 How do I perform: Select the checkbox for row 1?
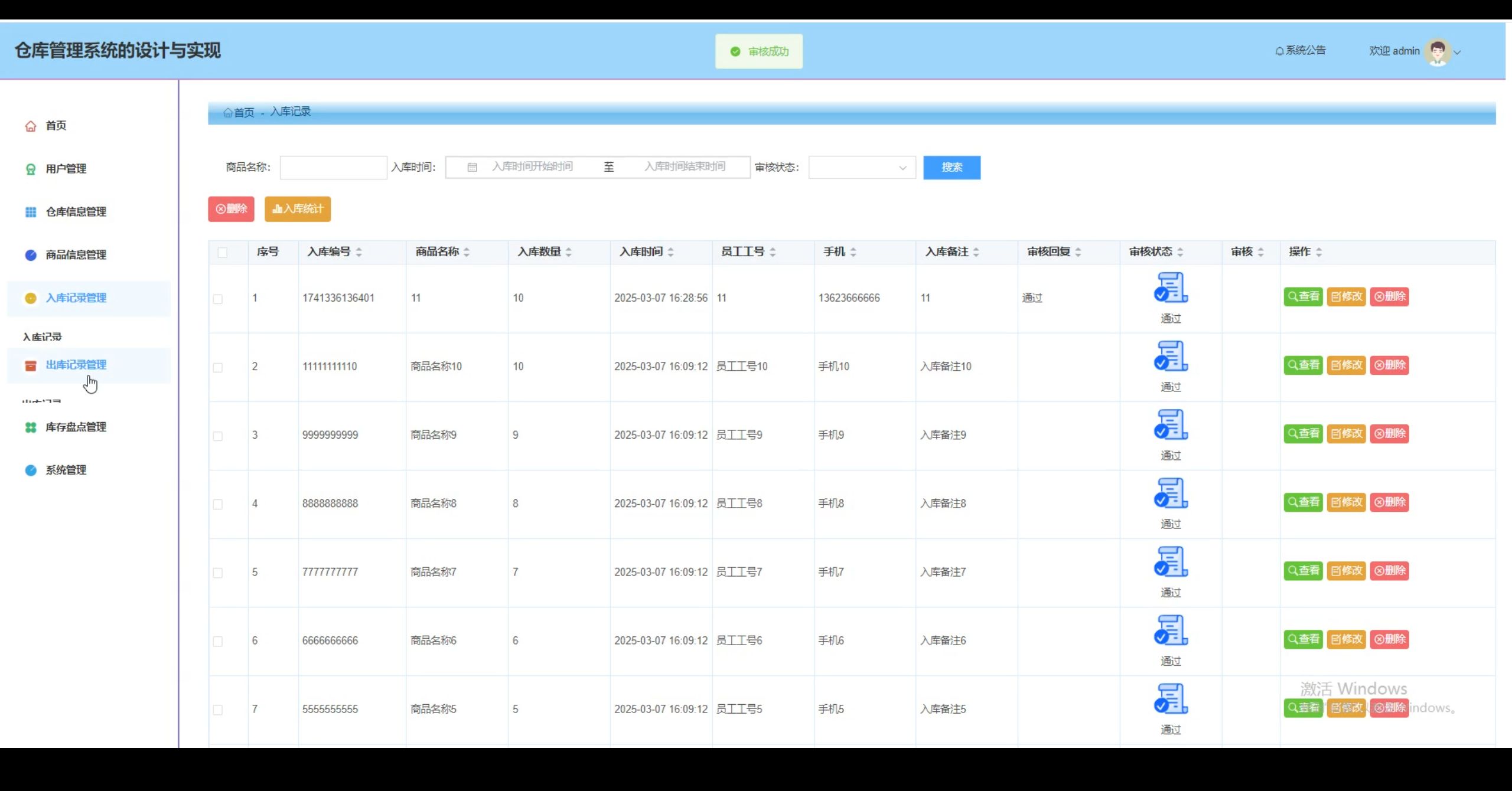pos(218,298)
